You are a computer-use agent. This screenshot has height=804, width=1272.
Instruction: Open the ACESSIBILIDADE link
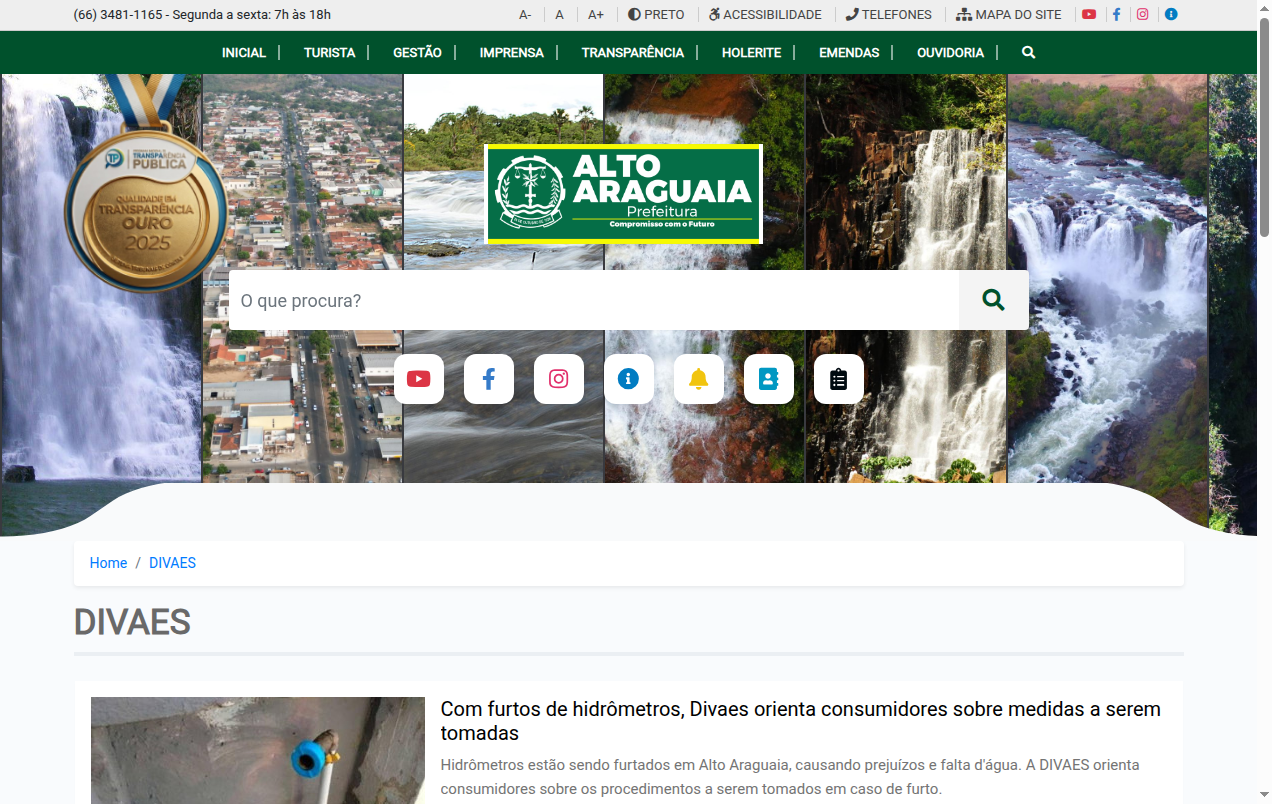[765, 15]
